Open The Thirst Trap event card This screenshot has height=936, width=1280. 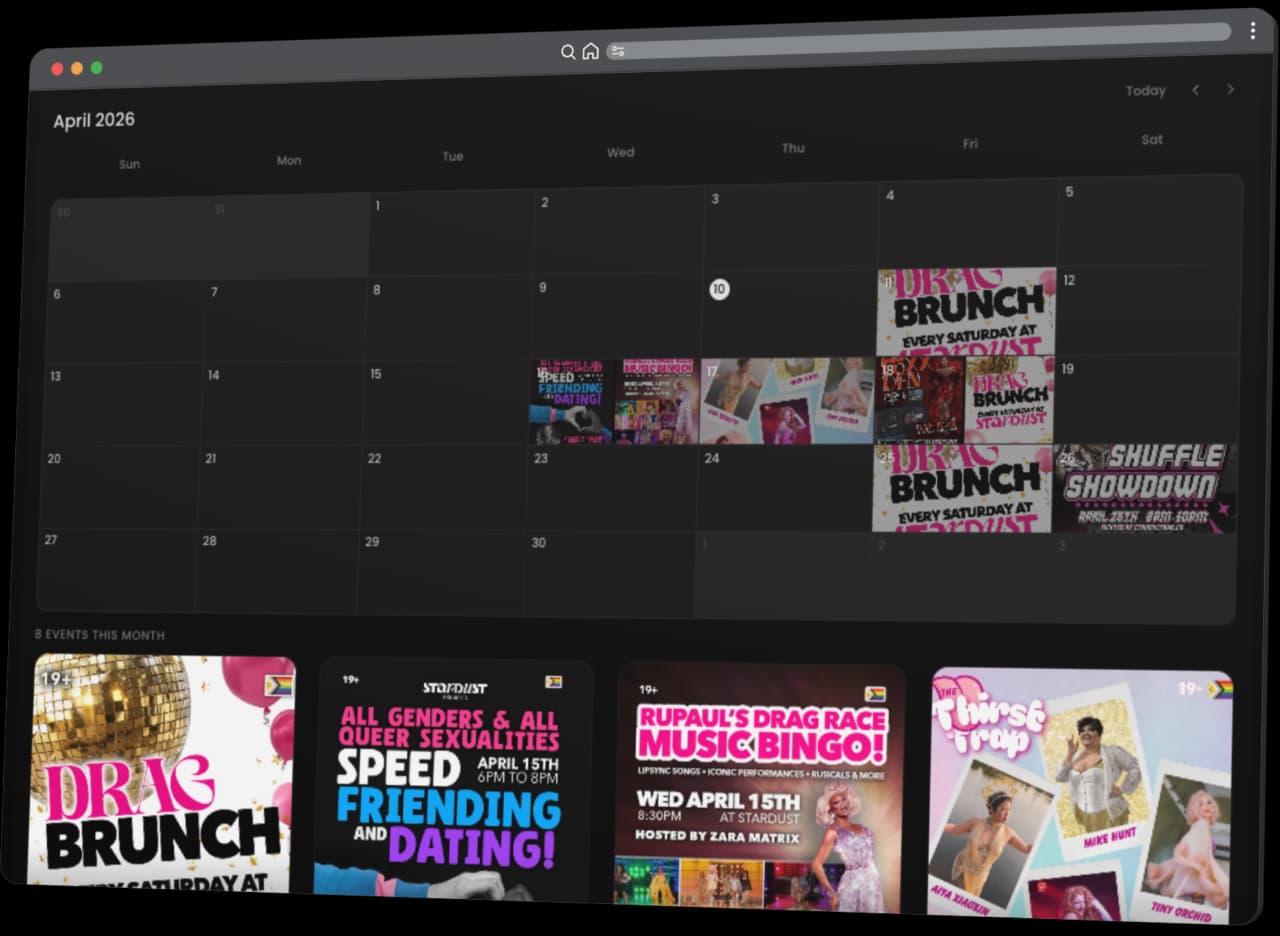click(1082, 790)
